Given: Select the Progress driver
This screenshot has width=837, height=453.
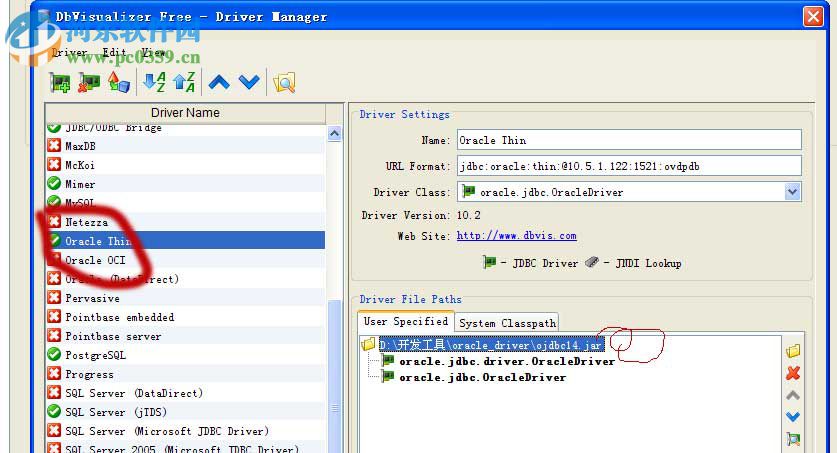Looking at the screenshot, I should point(185,374).
